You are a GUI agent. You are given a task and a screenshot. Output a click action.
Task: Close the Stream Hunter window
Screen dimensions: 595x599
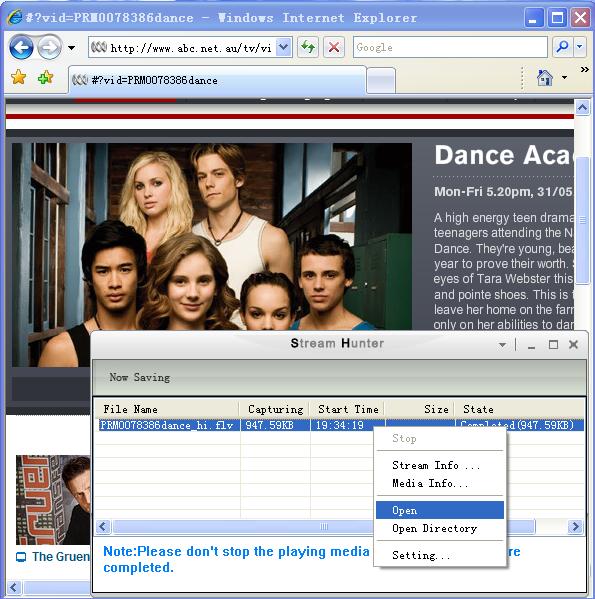coord(573,345)
